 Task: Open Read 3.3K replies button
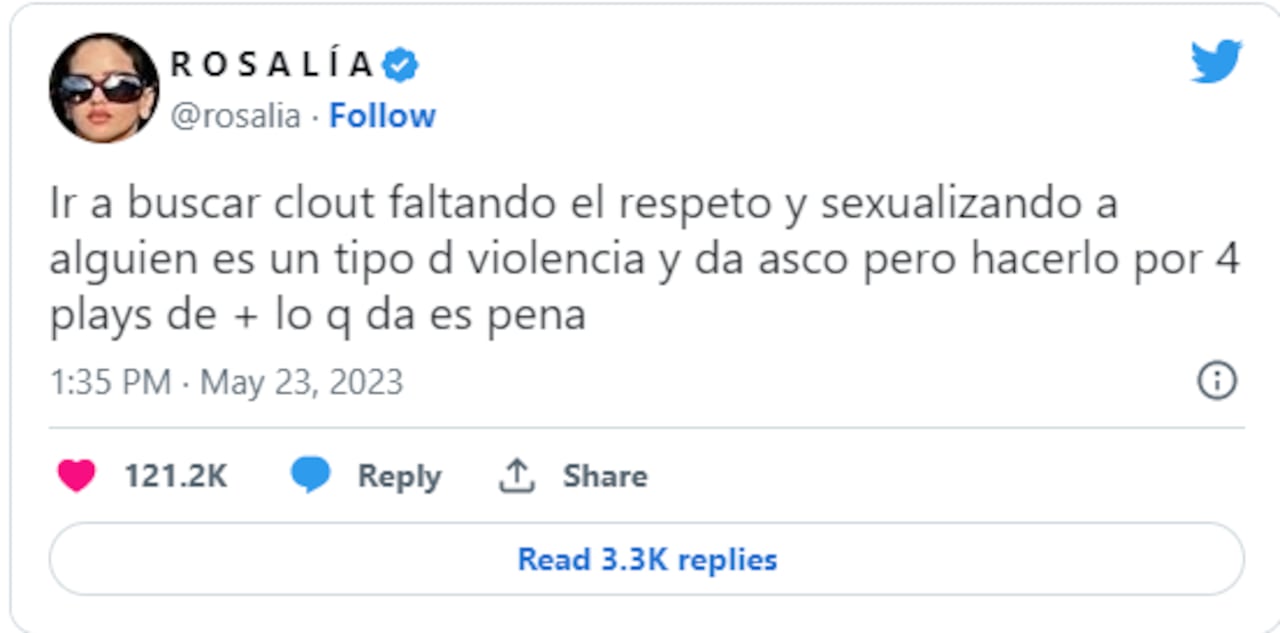pyautogui.click(x=646, y=559)
